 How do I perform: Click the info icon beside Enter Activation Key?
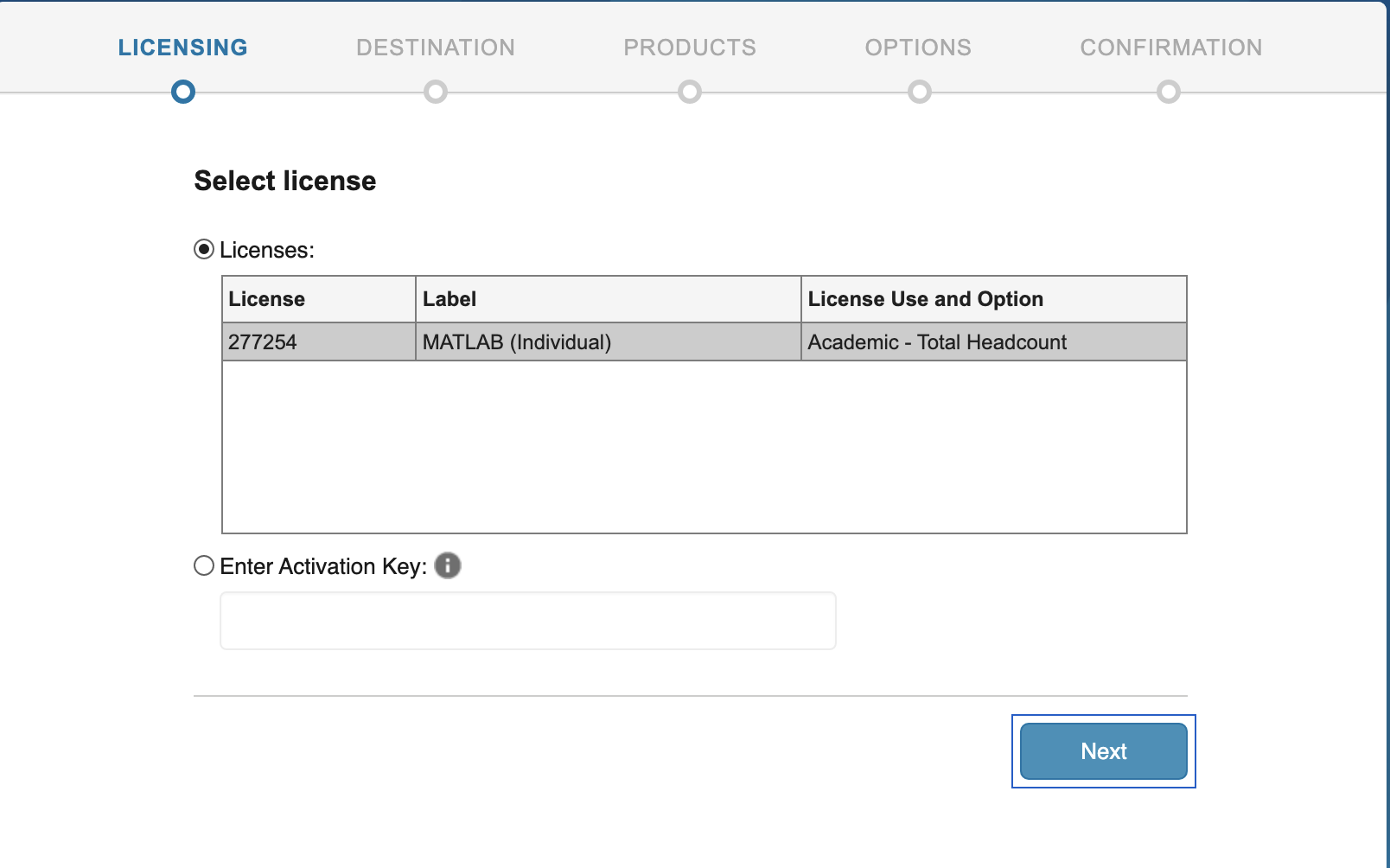(447, 565)
